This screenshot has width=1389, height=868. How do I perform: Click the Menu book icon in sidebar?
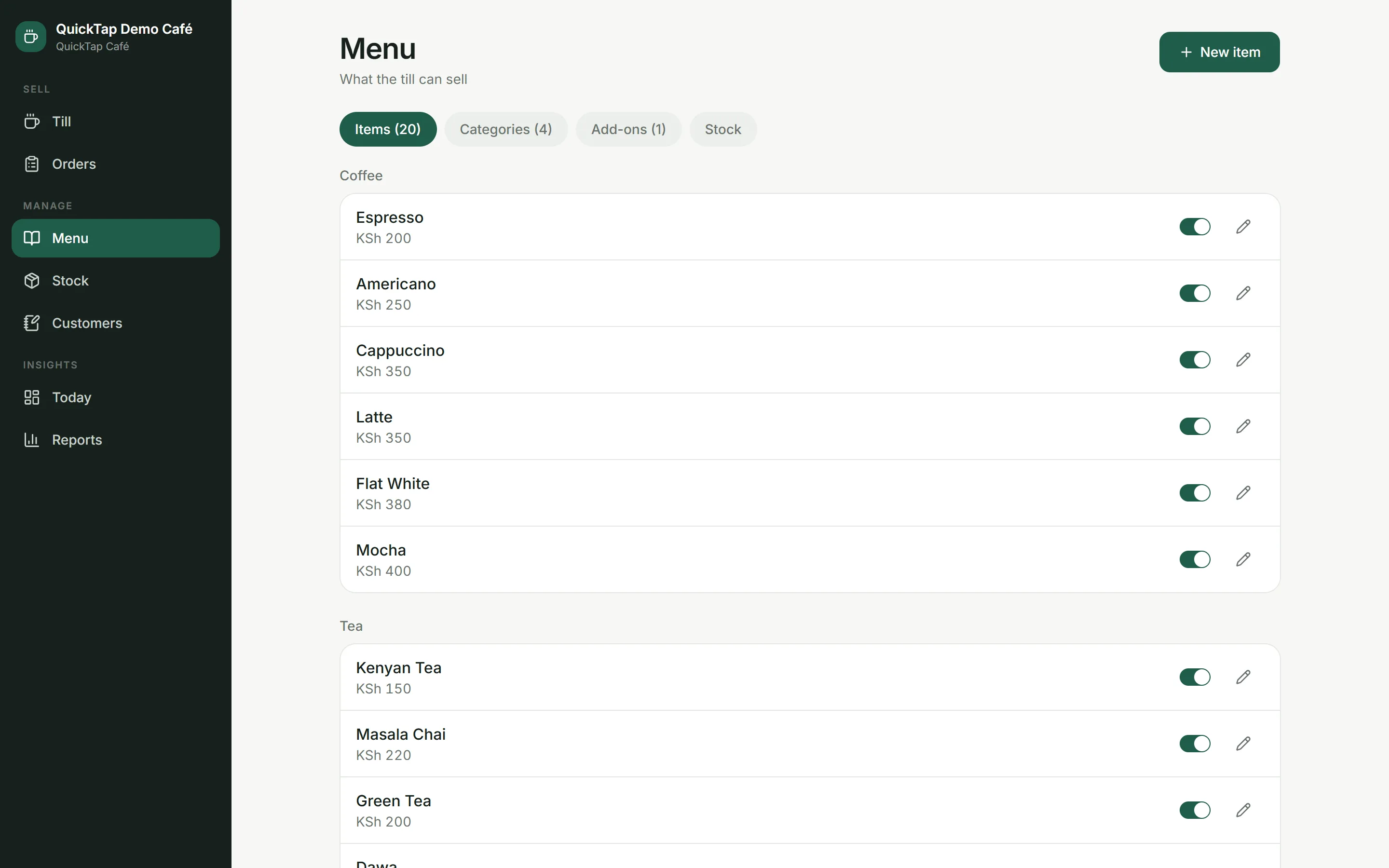[31, 238]
